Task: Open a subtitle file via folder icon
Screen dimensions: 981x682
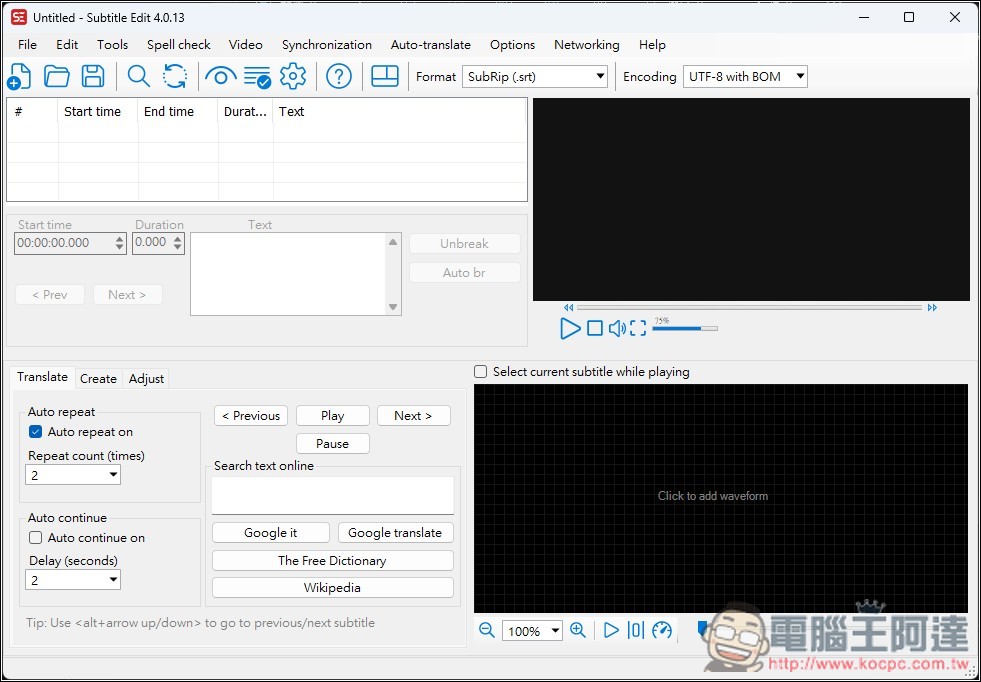Action: click(x=56, y=76)
